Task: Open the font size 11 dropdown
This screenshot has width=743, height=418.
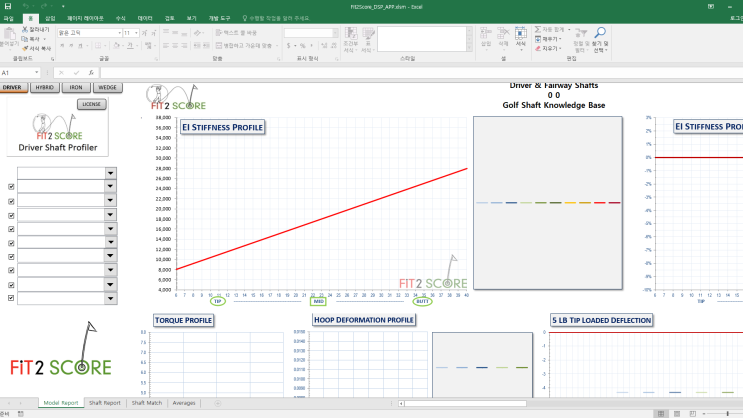Action: click(136, 33)
